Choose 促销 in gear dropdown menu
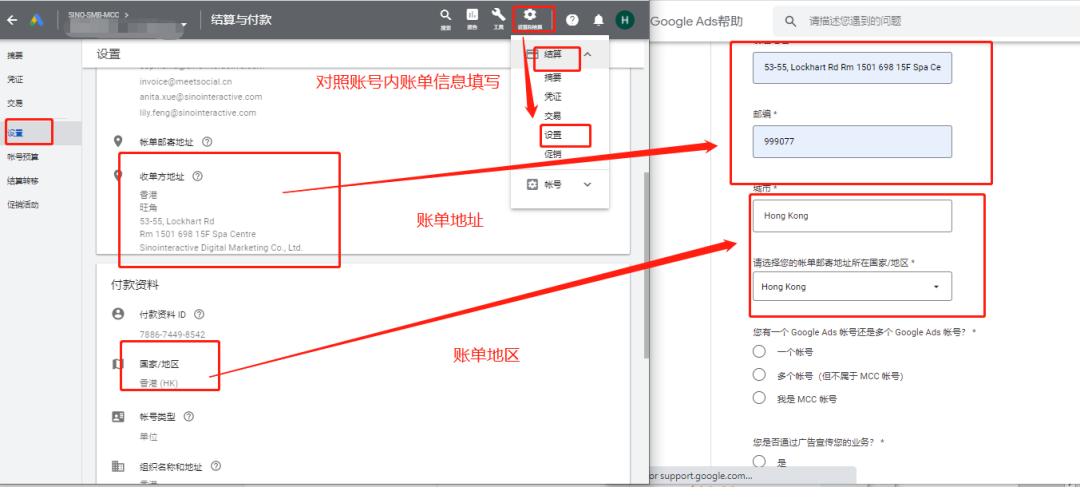The image size is (1080, 487). coord(552,154)
